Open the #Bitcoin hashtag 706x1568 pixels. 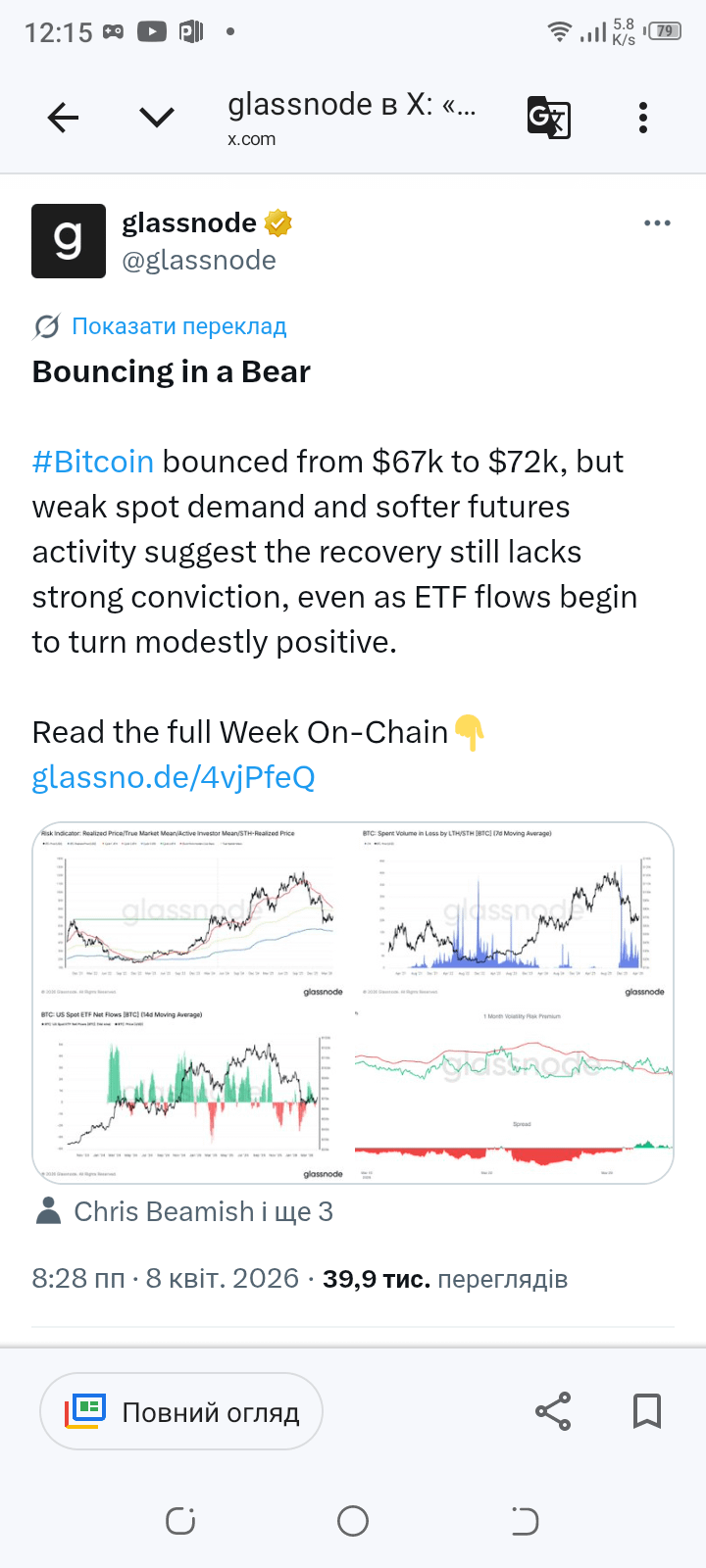(93, 462)
